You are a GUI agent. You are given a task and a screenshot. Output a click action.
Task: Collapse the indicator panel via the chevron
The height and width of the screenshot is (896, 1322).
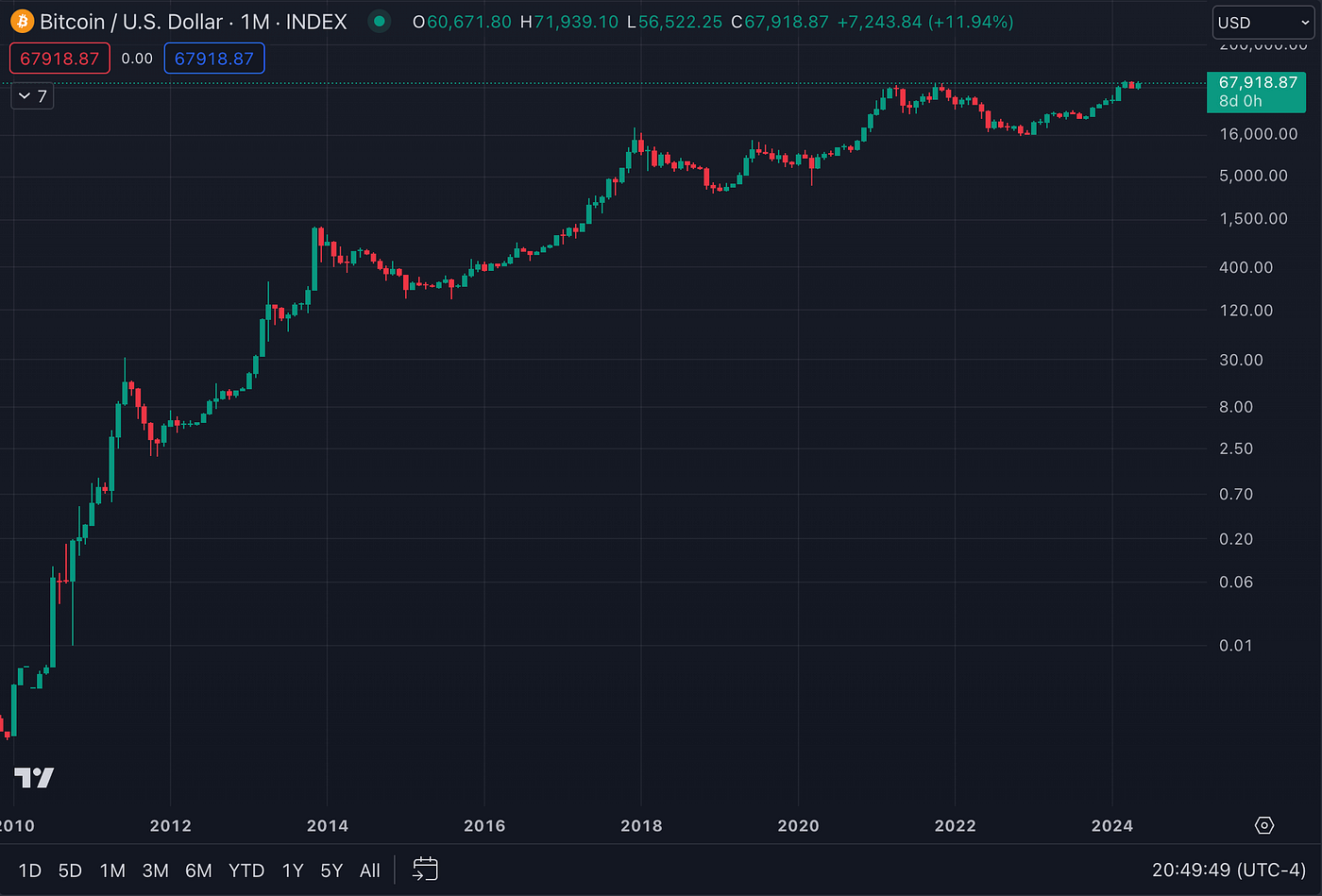(x=26, y=95)
